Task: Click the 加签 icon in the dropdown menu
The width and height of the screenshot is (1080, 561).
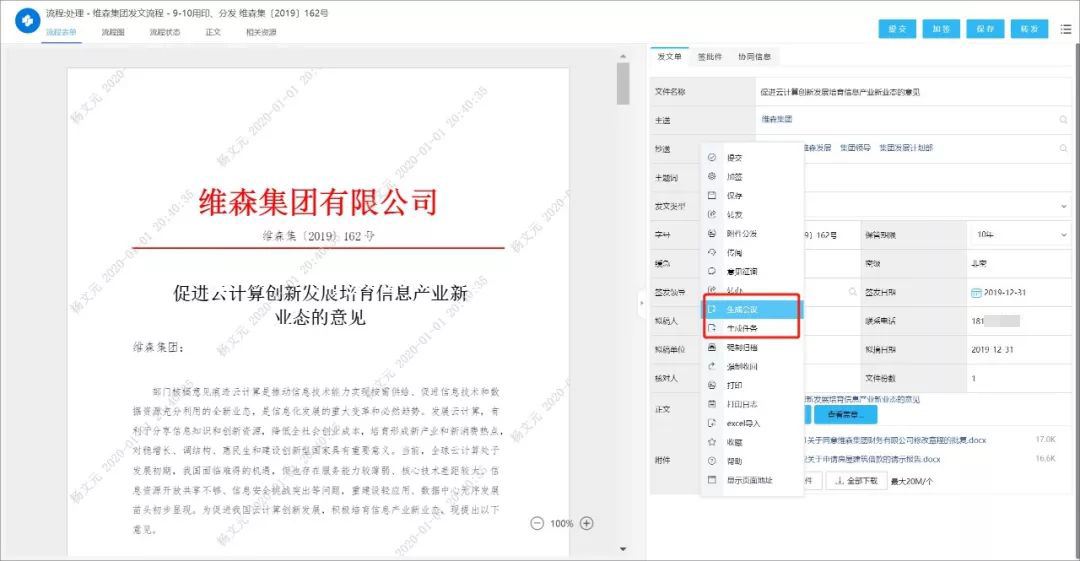Action: pos(712,176)
